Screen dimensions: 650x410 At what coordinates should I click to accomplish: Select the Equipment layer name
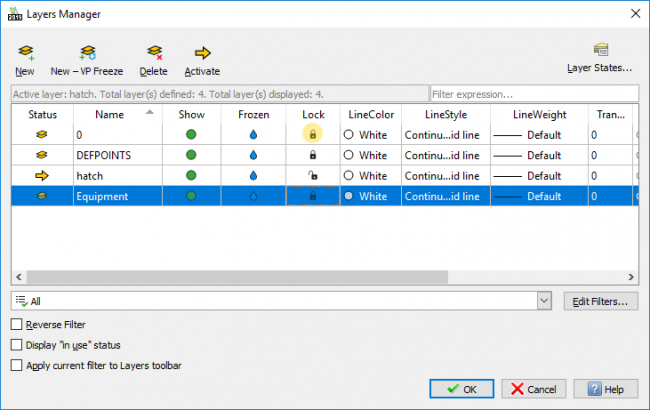102,197
